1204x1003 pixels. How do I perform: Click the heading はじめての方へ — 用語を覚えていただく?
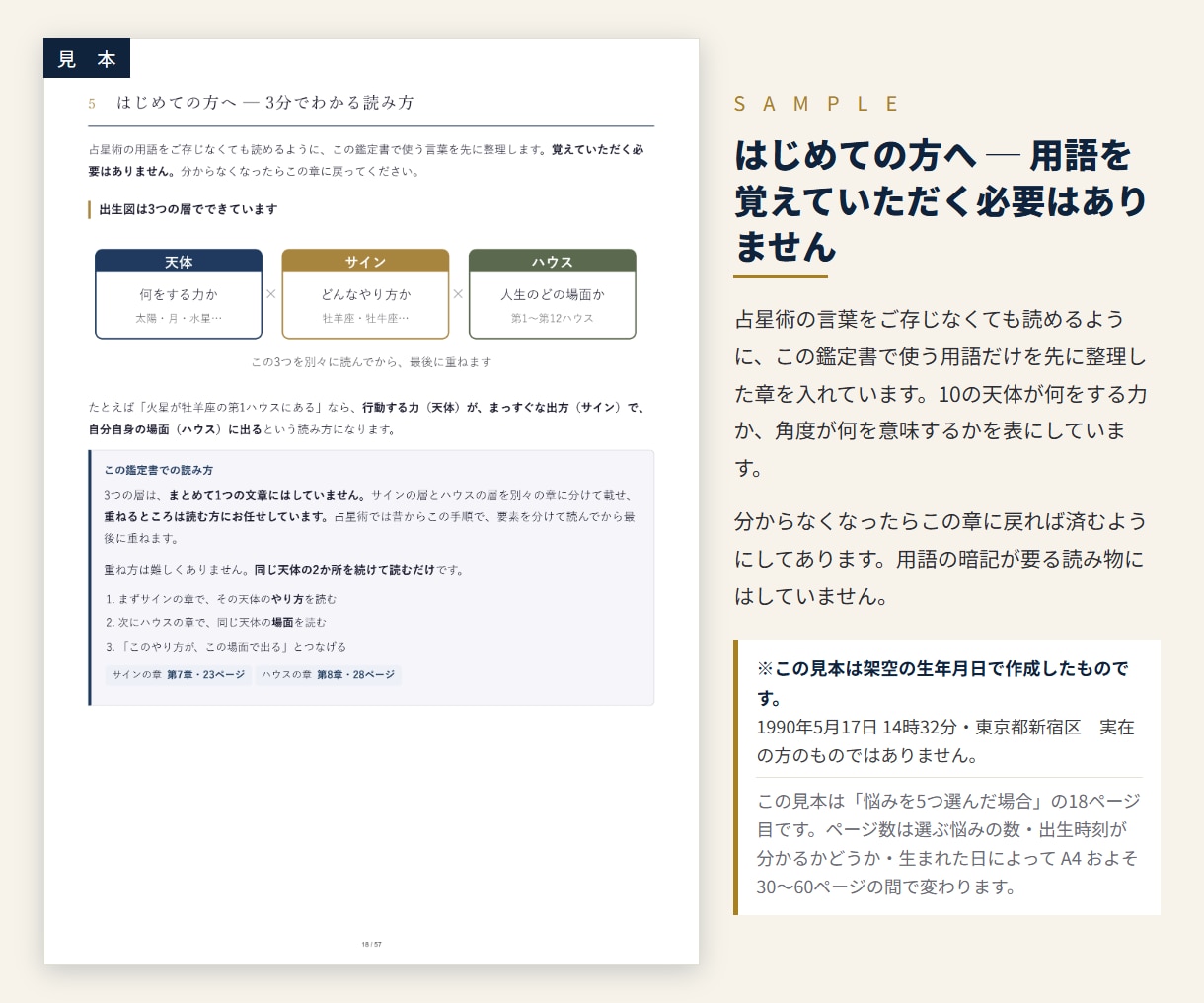pos(941,201)
